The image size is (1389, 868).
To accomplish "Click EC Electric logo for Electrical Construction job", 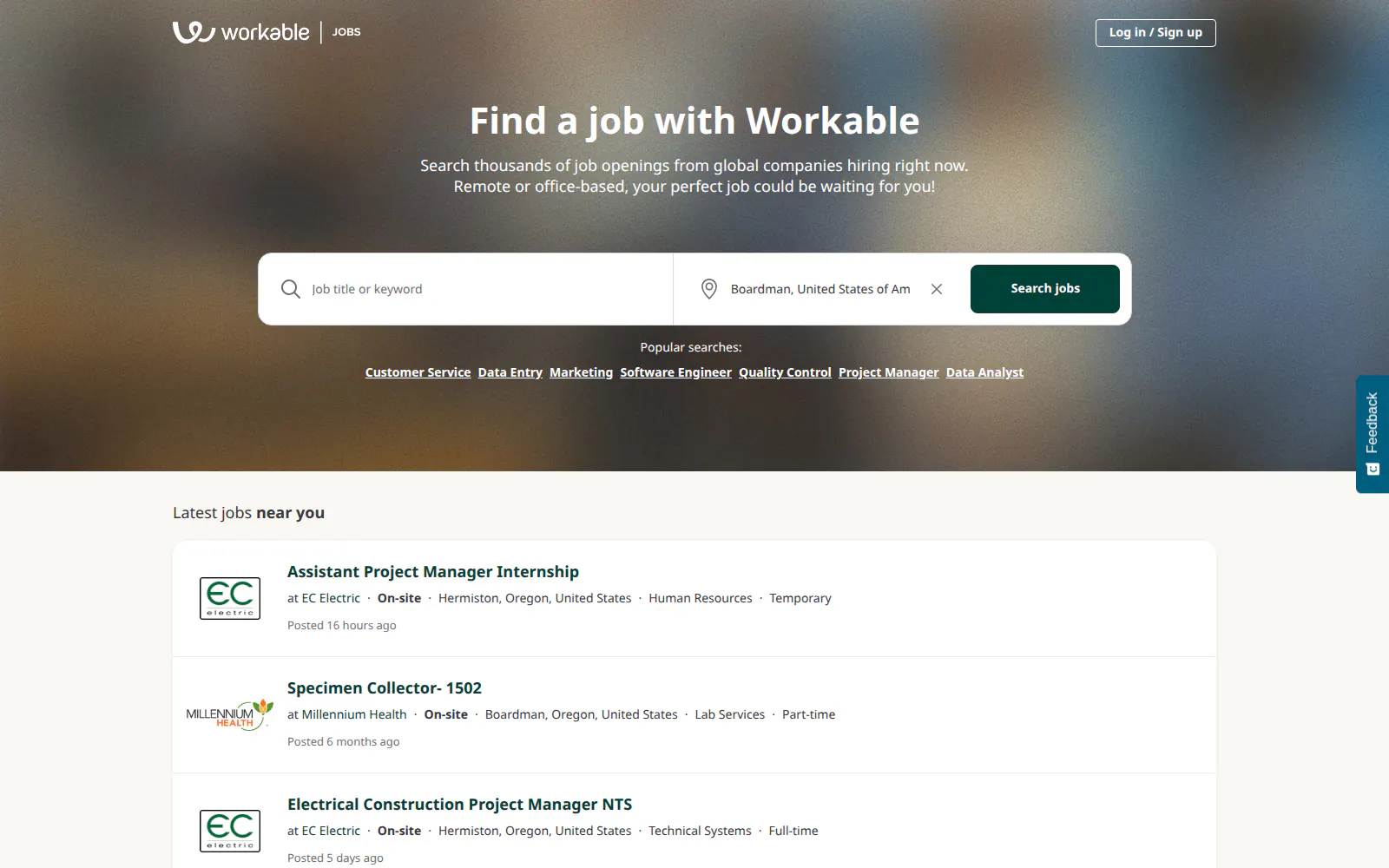I will [230, 831].
